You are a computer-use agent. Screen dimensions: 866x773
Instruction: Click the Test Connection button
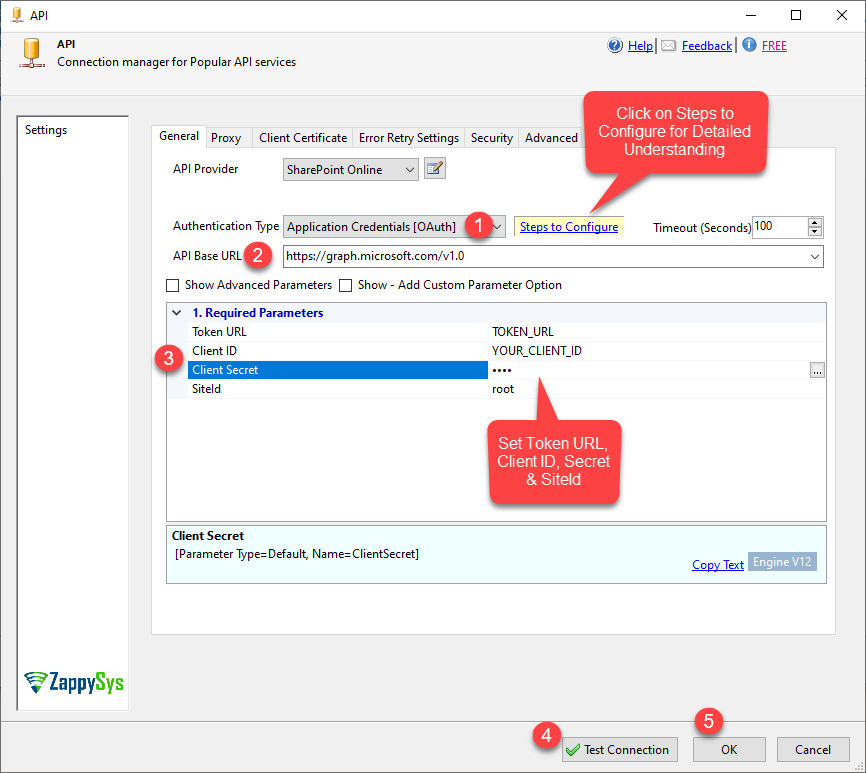tap(620, 749)
